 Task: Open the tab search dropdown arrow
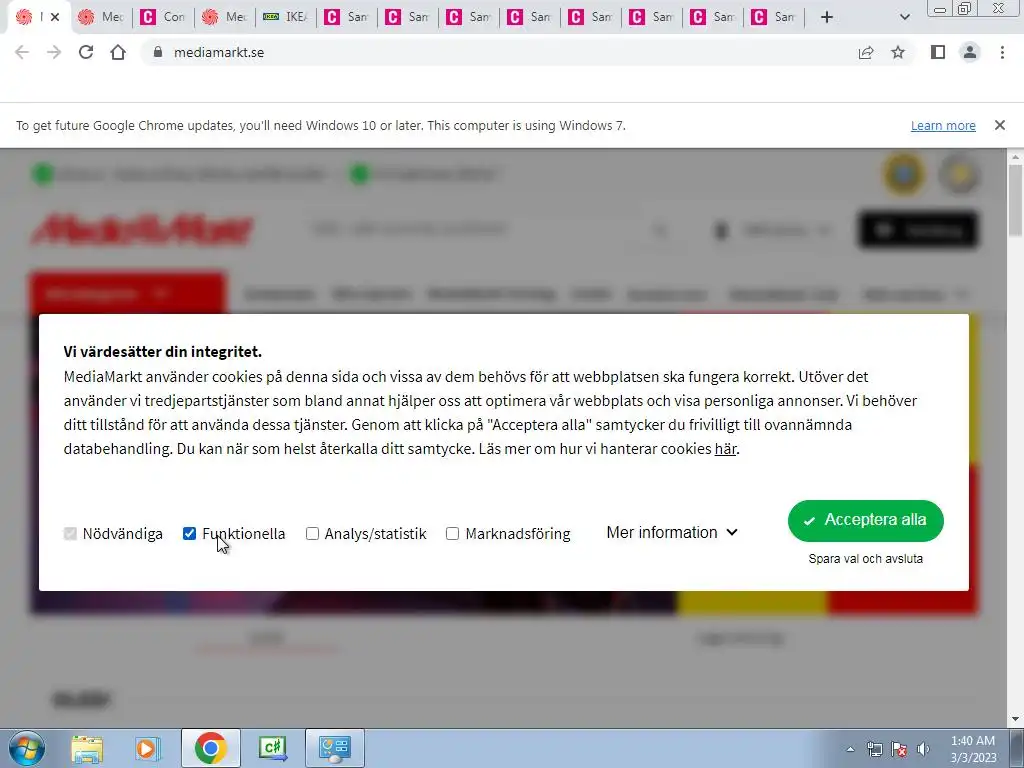904,17
